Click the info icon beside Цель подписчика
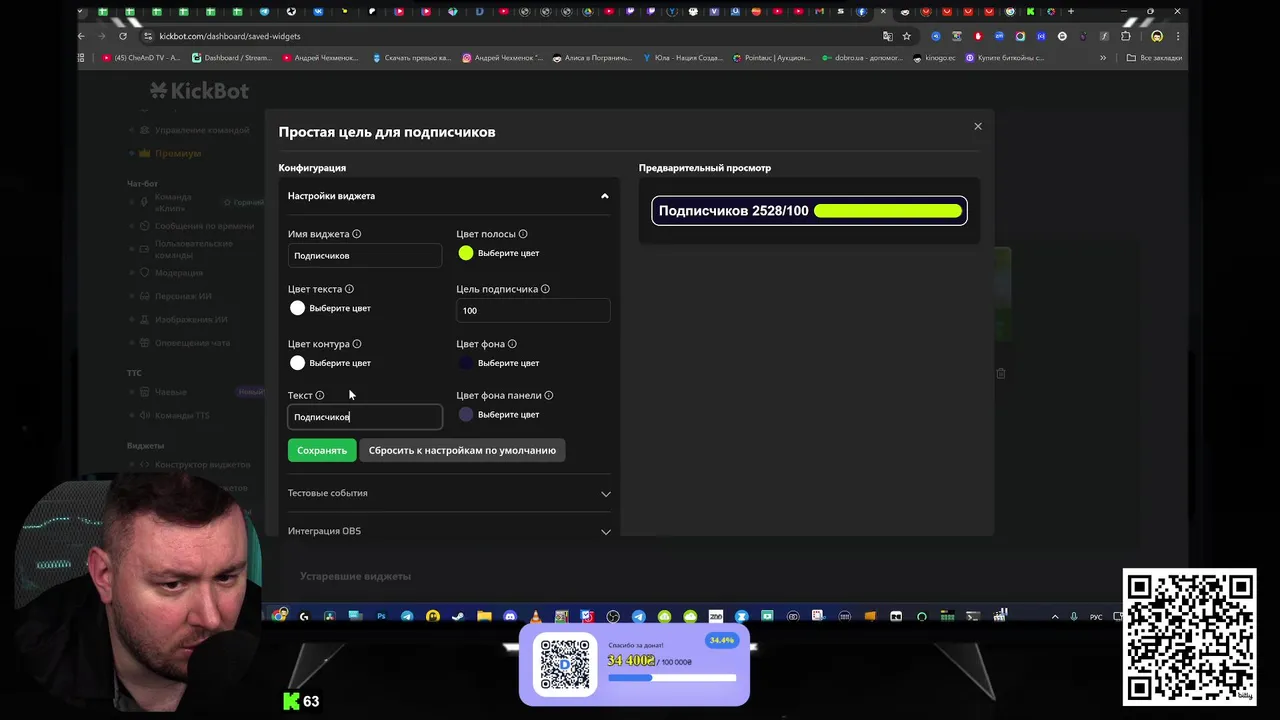1280x720 pixels. 545,289
